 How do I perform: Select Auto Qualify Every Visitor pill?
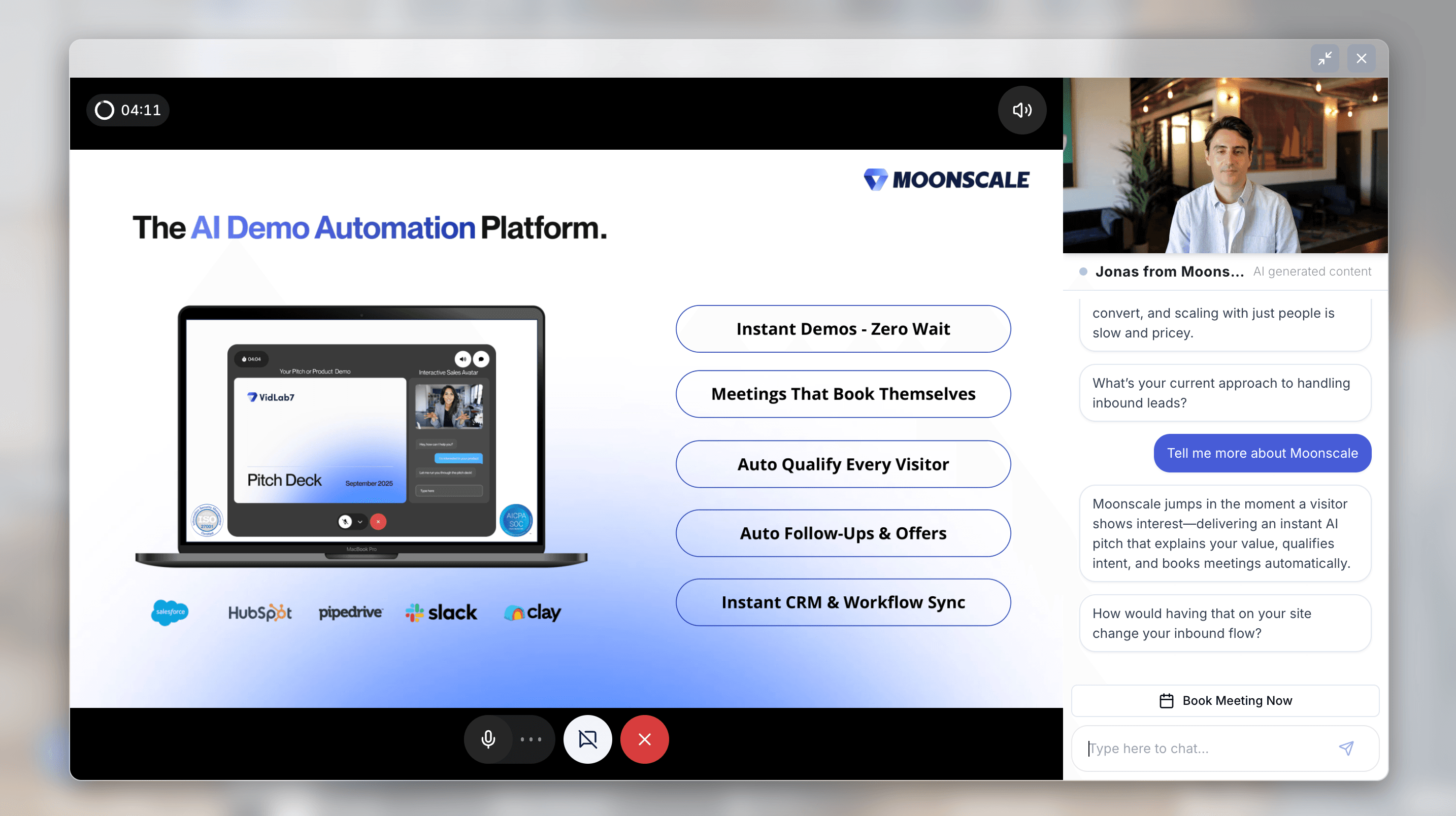pos(843,464)
